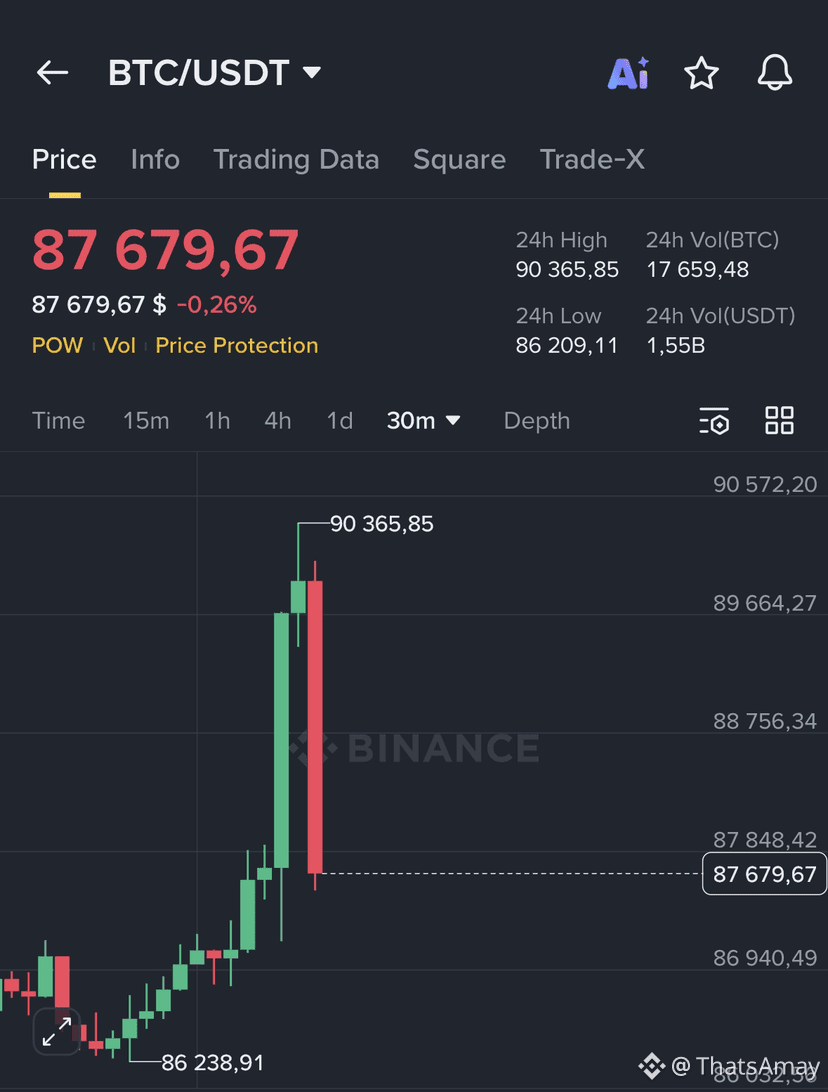
Task: Go to the Square tab
Action: tap(460, 159)
